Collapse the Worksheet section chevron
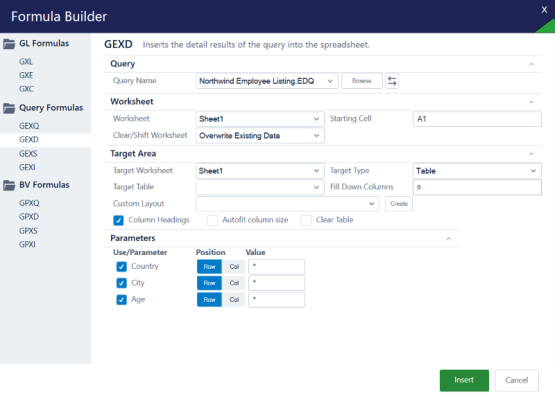Viewport: 555px width, 397px height. coord(531,102)
